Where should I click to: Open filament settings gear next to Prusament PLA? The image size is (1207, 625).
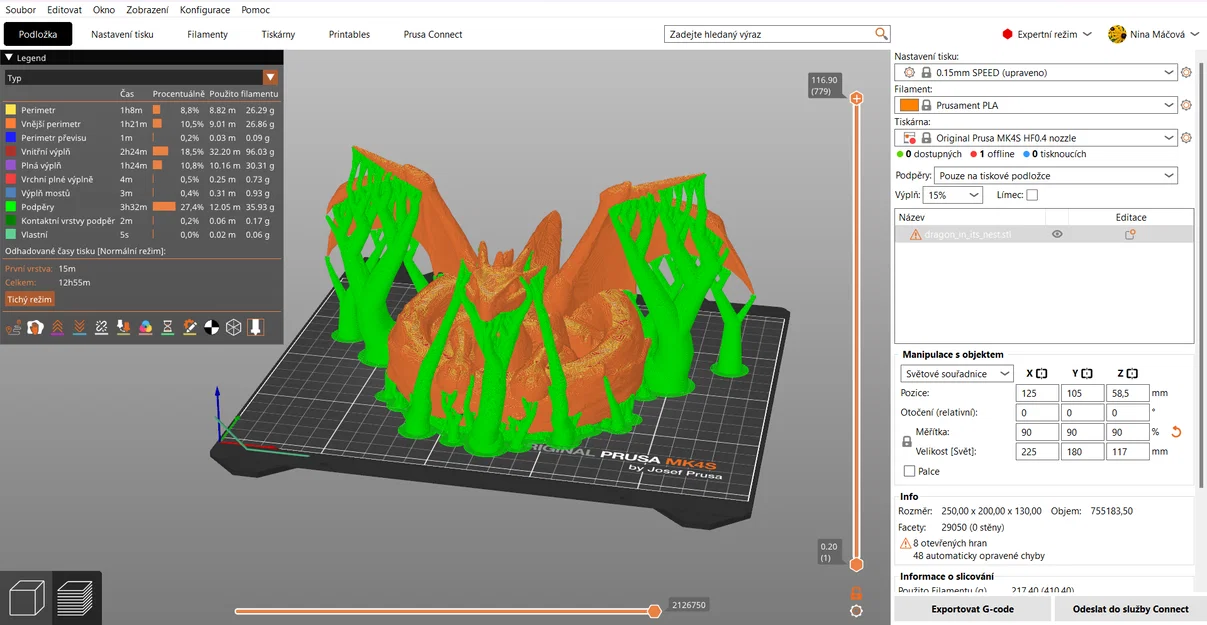tap(1186, 105)
